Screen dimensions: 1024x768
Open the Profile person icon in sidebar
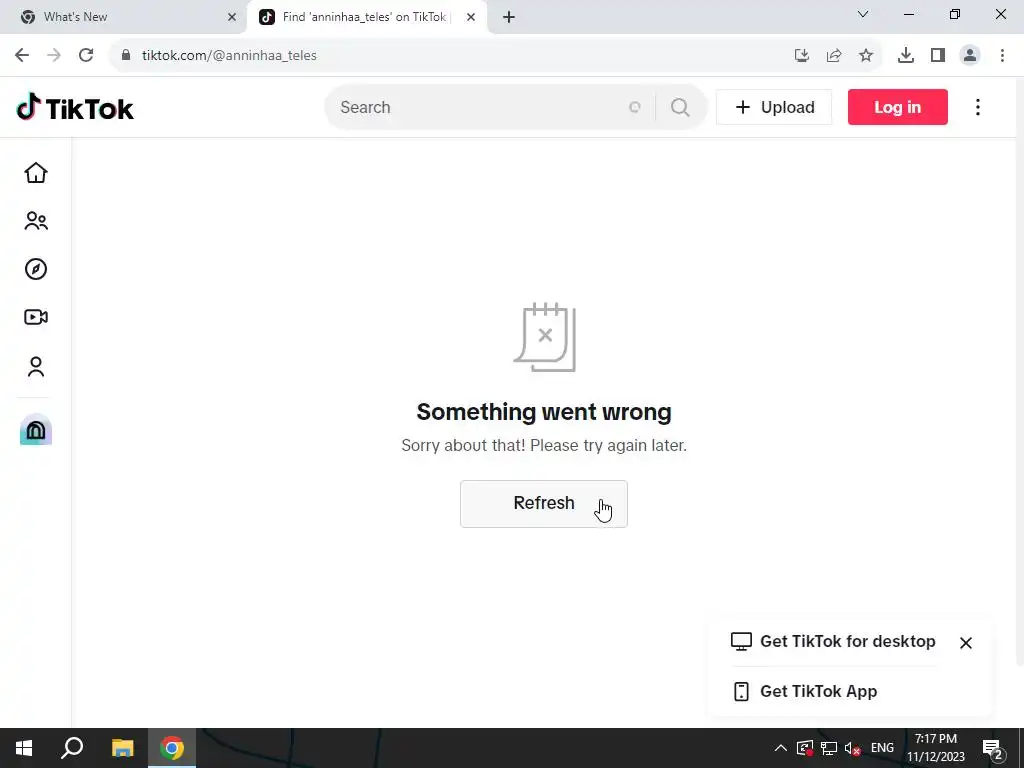(36, 366)
